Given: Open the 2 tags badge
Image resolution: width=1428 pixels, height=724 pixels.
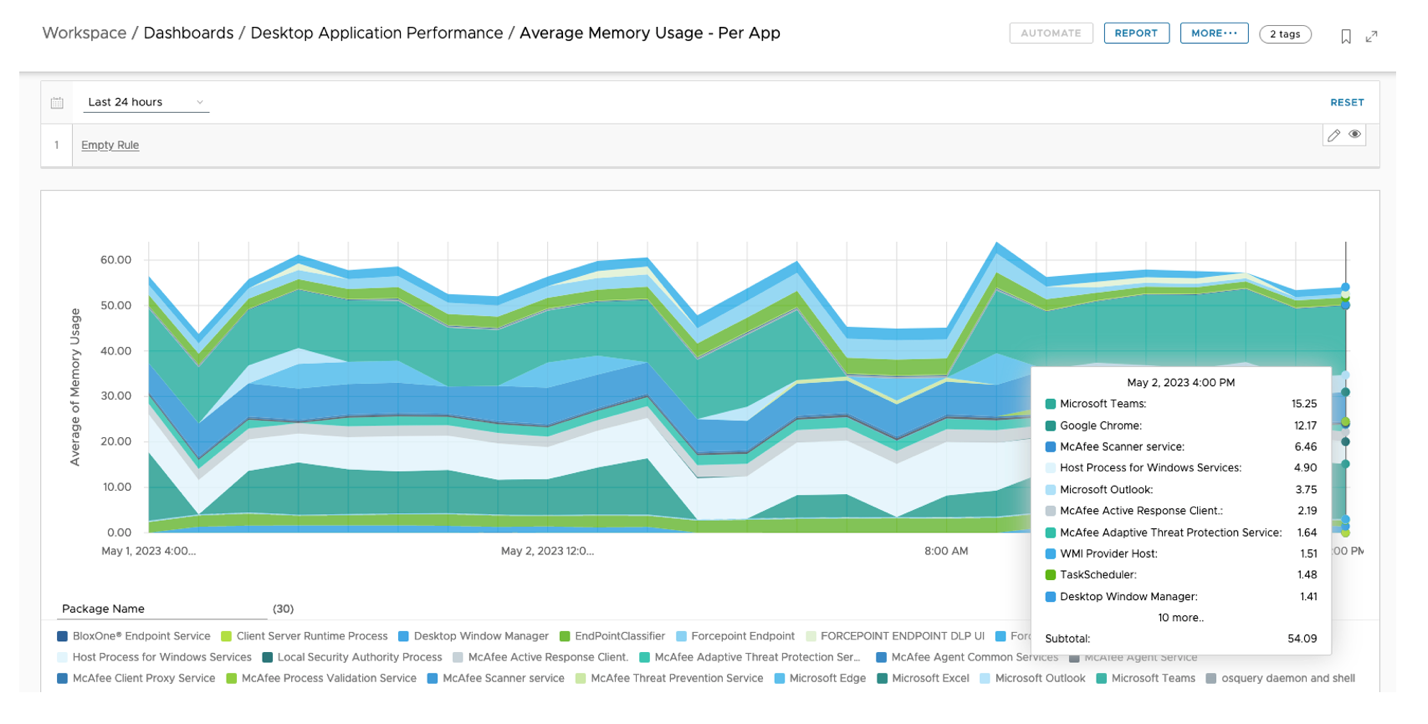Looking at the screenshot, I should click(1285, 34).
